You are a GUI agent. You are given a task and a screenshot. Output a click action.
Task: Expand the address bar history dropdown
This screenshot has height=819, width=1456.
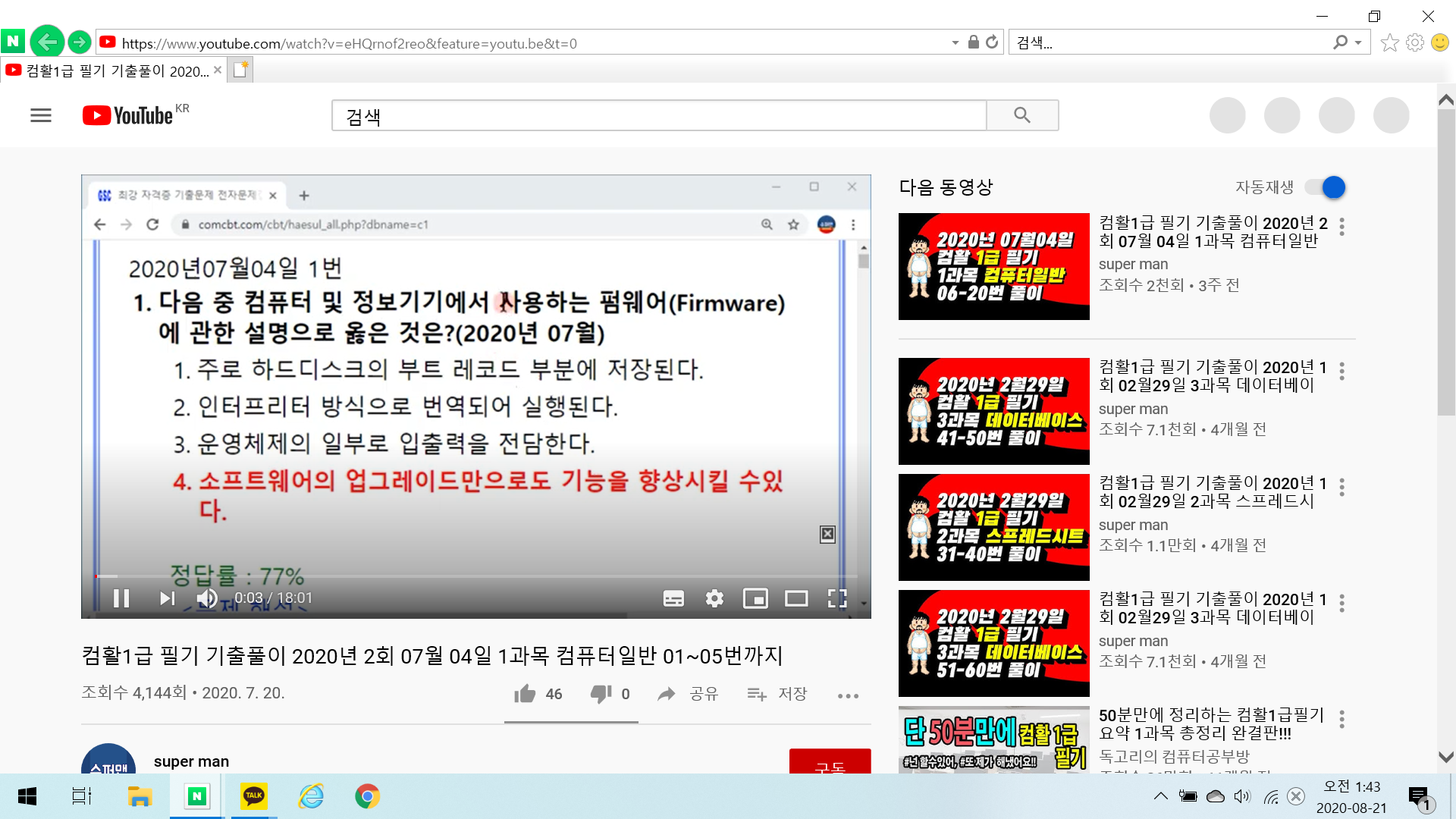[955, 42]
